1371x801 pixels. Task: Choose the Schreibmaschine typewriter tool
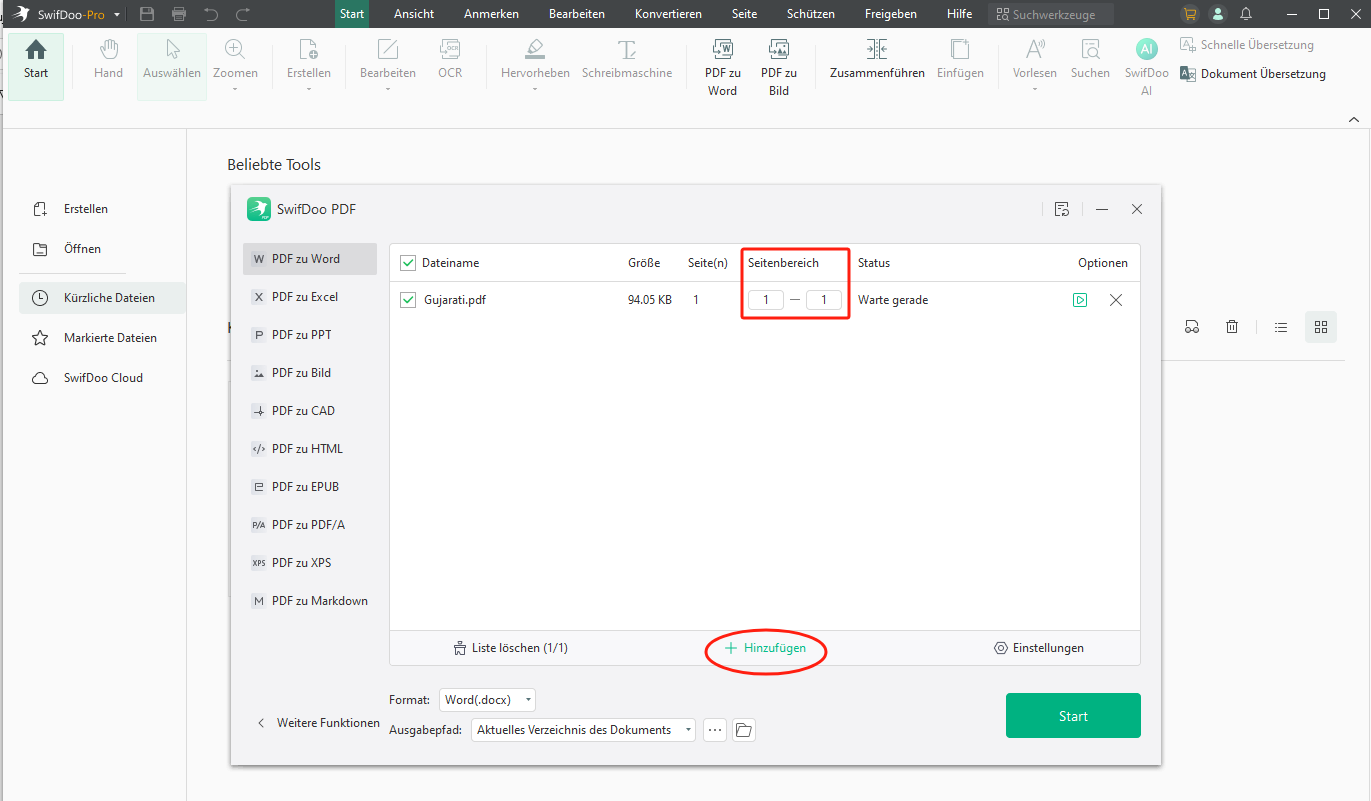point(627,60)
